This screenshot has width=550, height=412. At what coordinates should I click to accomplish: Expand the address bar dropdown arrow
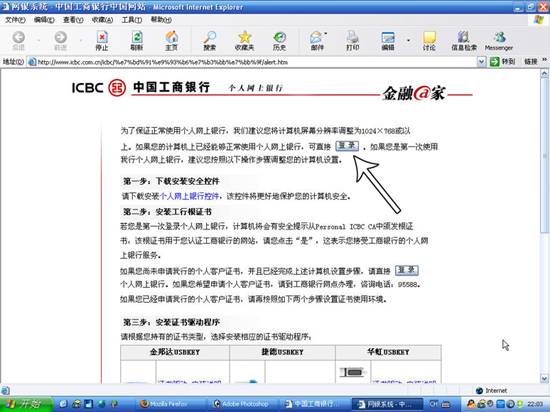(x=481, y=62)
